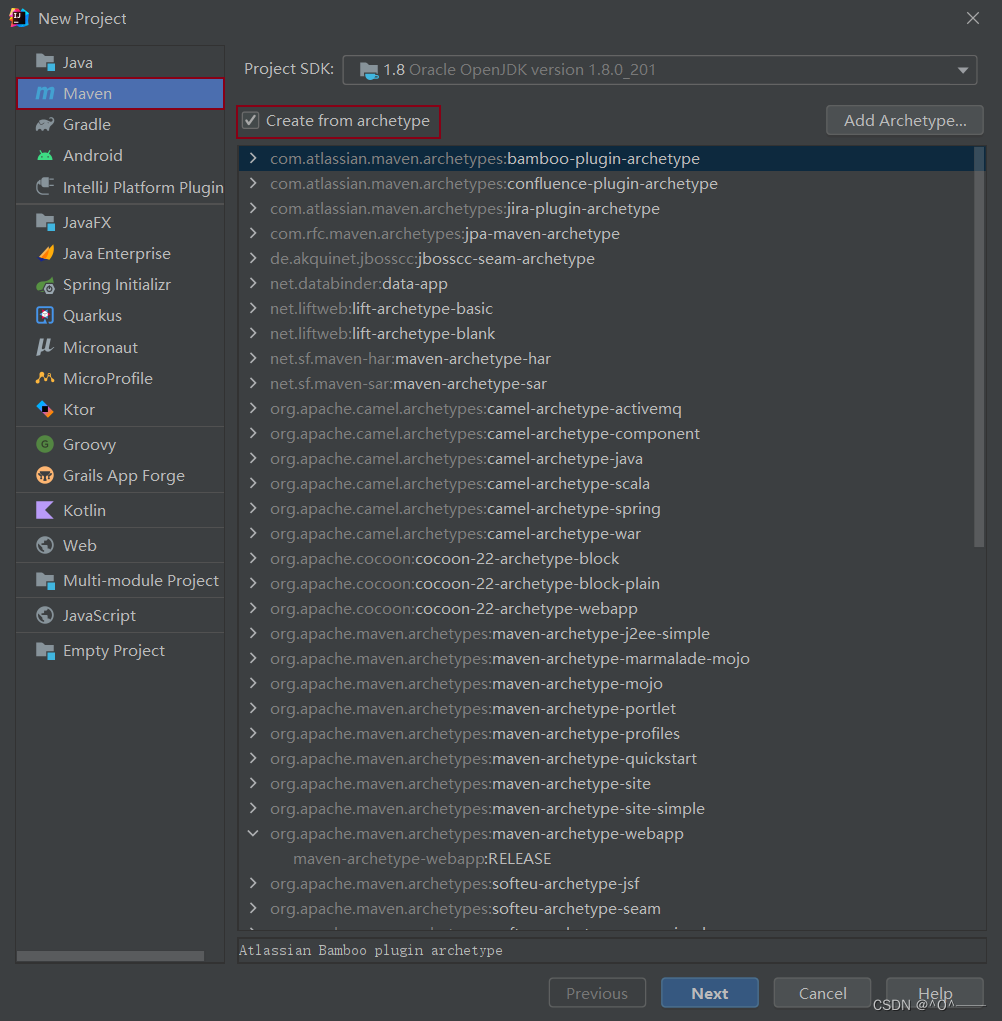Click the Android robot icon
Screen dimensions: 1002x1021
45,156
